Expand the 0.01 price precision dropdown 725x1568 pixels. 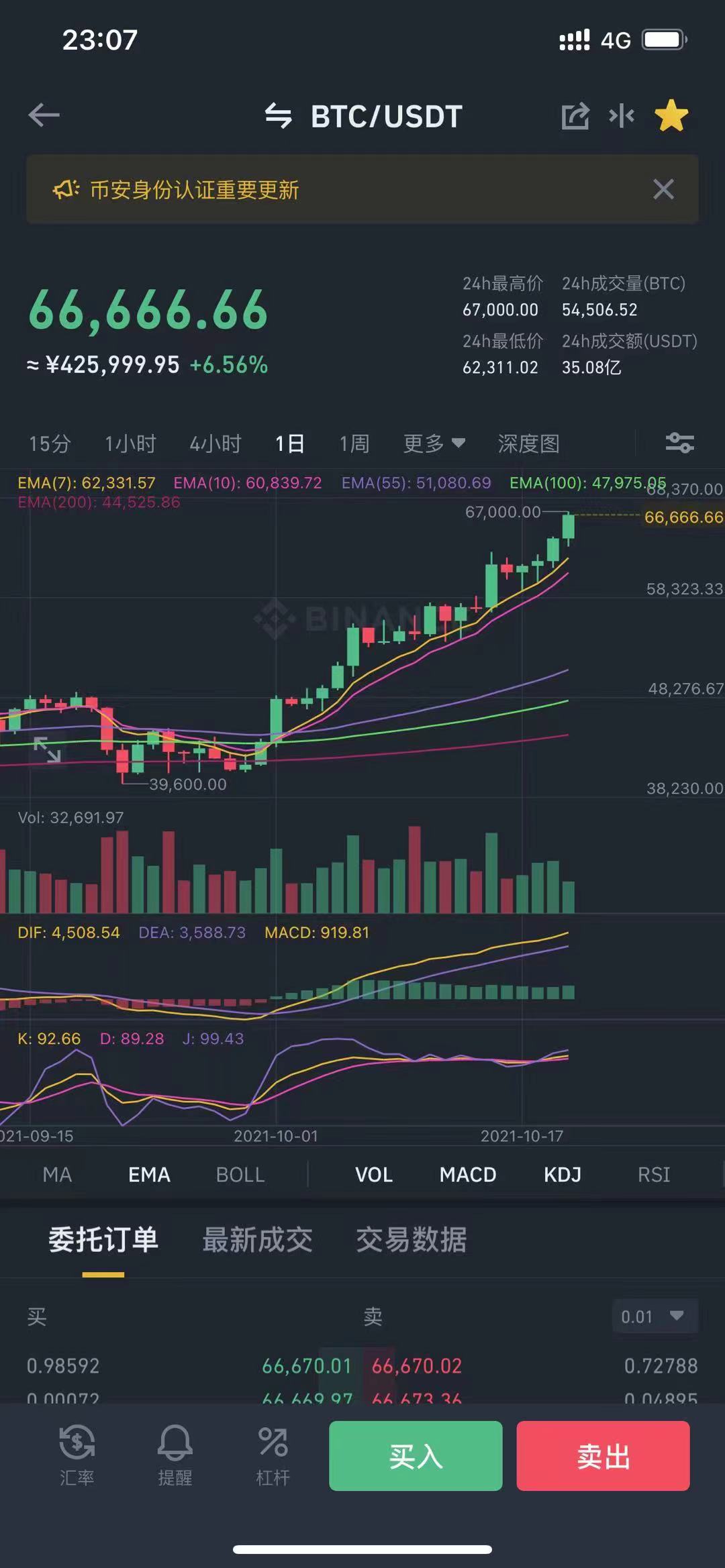[655, 1316]
